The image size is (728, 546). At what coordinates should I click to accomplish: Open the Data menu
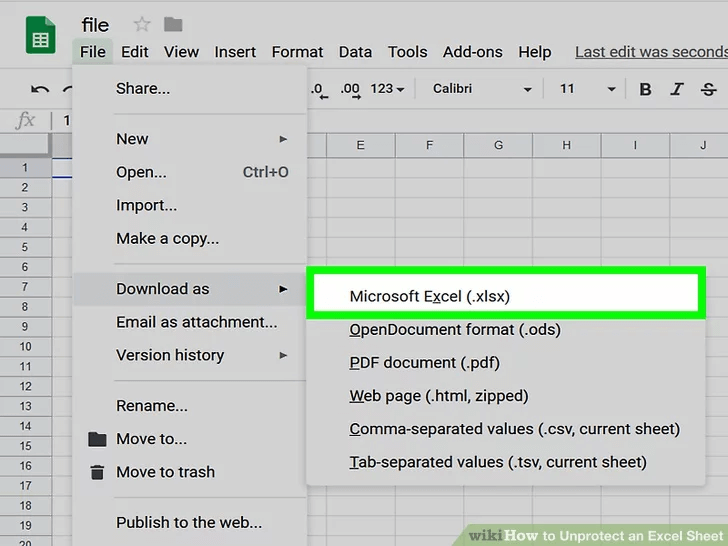pyautogui.click(x=355, y=52)
